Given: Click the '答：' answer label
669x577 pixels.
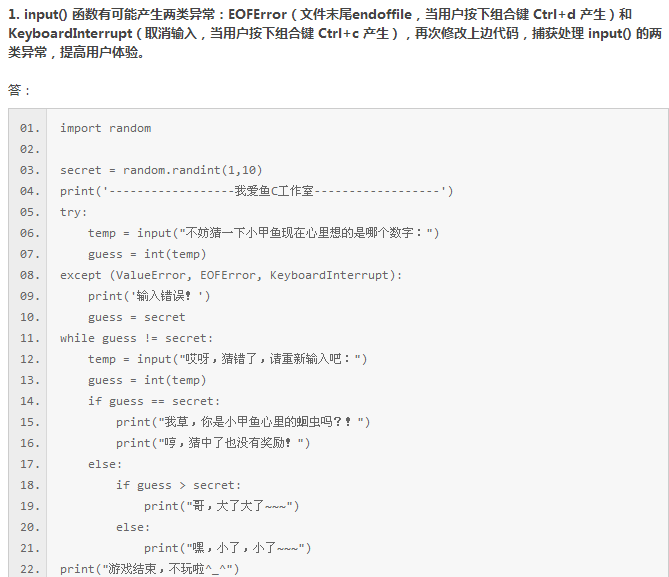Looking at the screenshot, I should [x=19, y=90].
